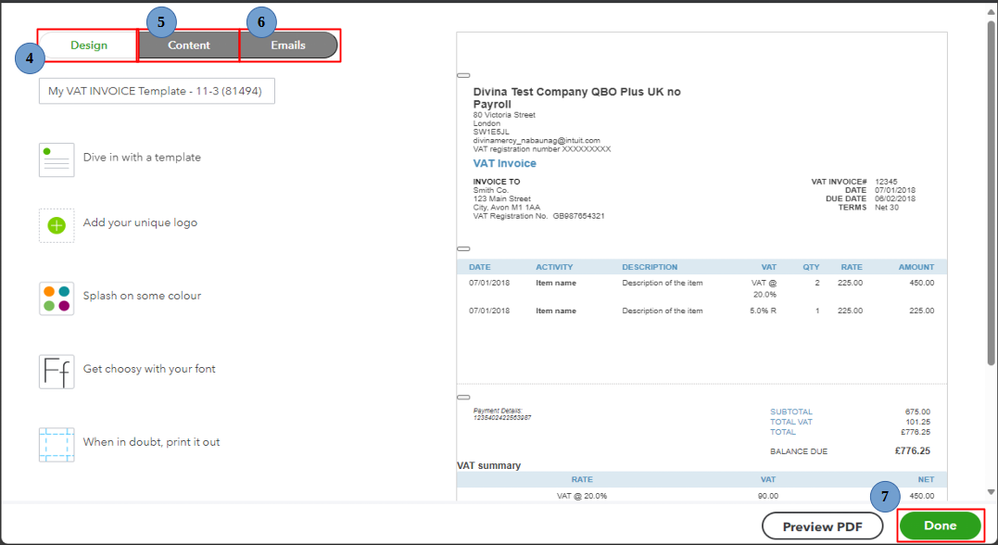The image size is (998, 545).
Task: Switch to the Content tab
Action: [188, 45]
